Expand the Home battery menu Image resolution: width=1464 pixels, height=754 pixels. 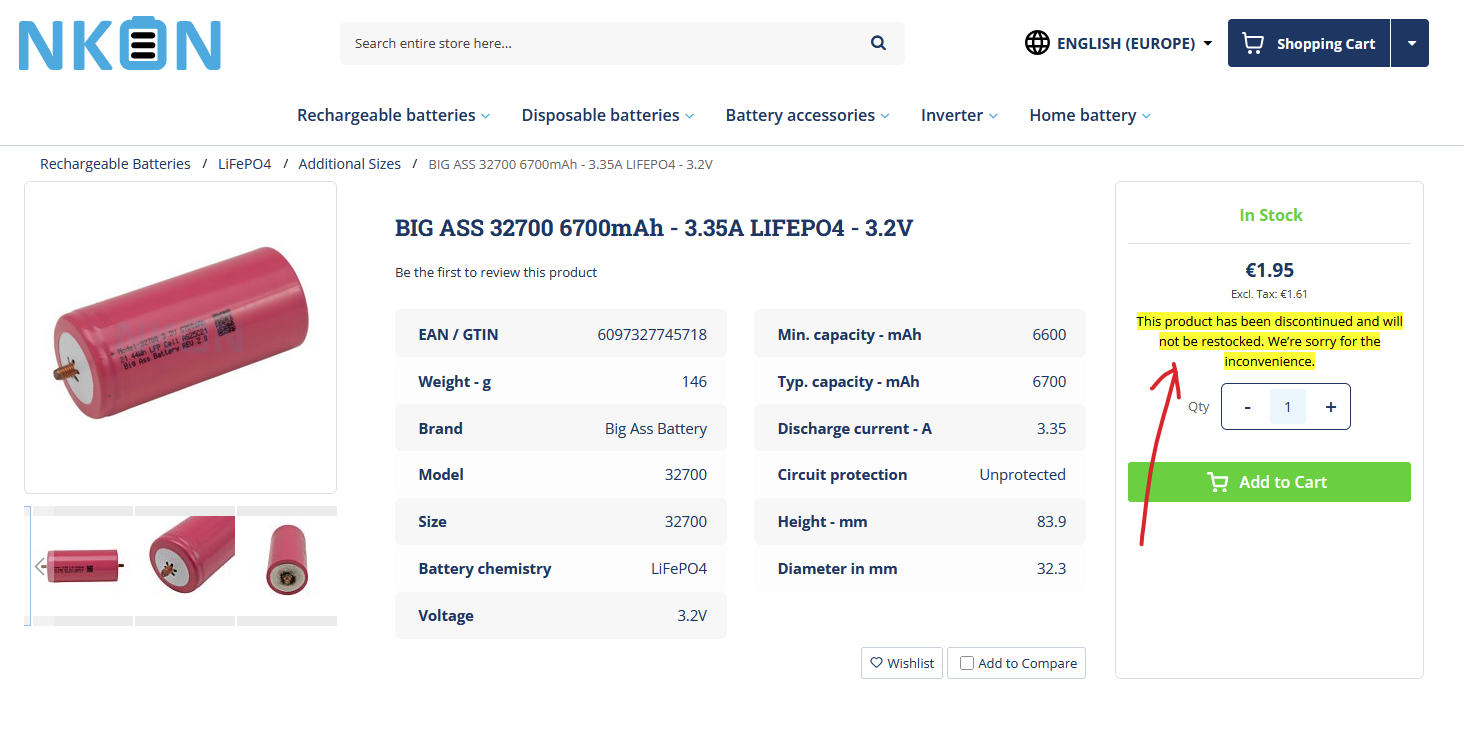(1090, 115)
